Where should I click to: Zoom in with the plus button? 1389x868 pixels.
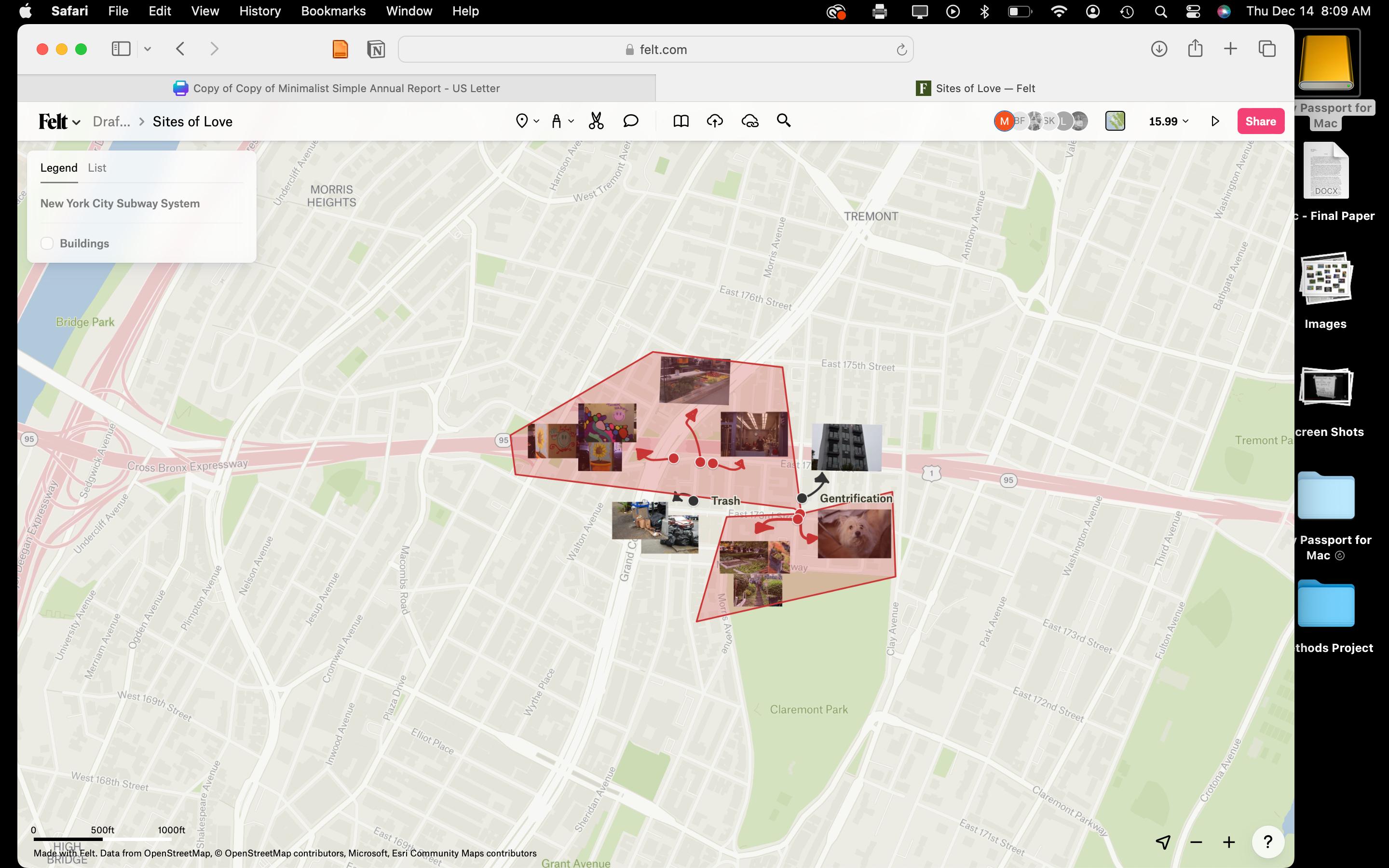1228,841
